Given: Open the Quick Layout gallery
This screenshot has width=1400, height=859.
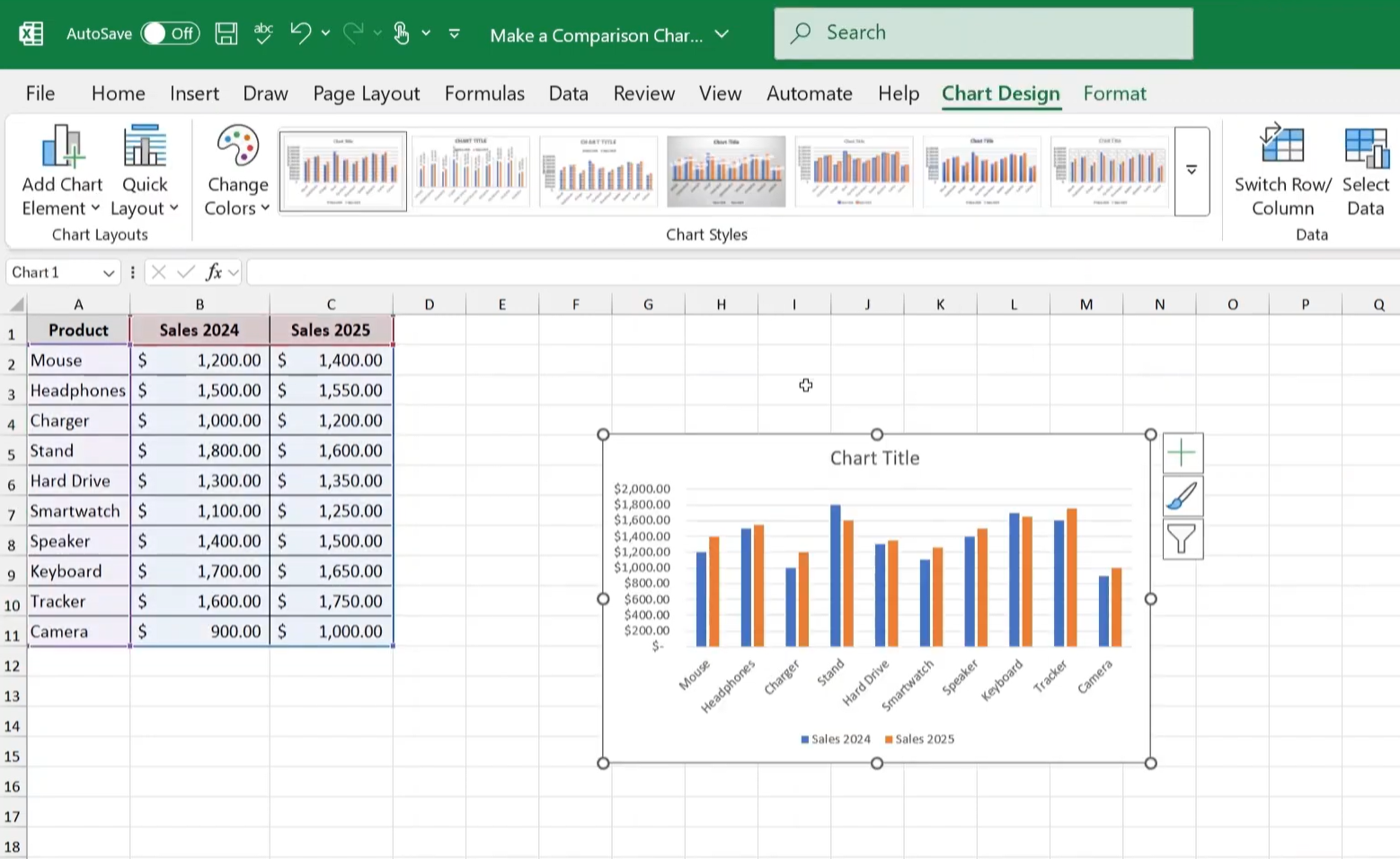Looking at the screenshot, I should tap(145, 171).
